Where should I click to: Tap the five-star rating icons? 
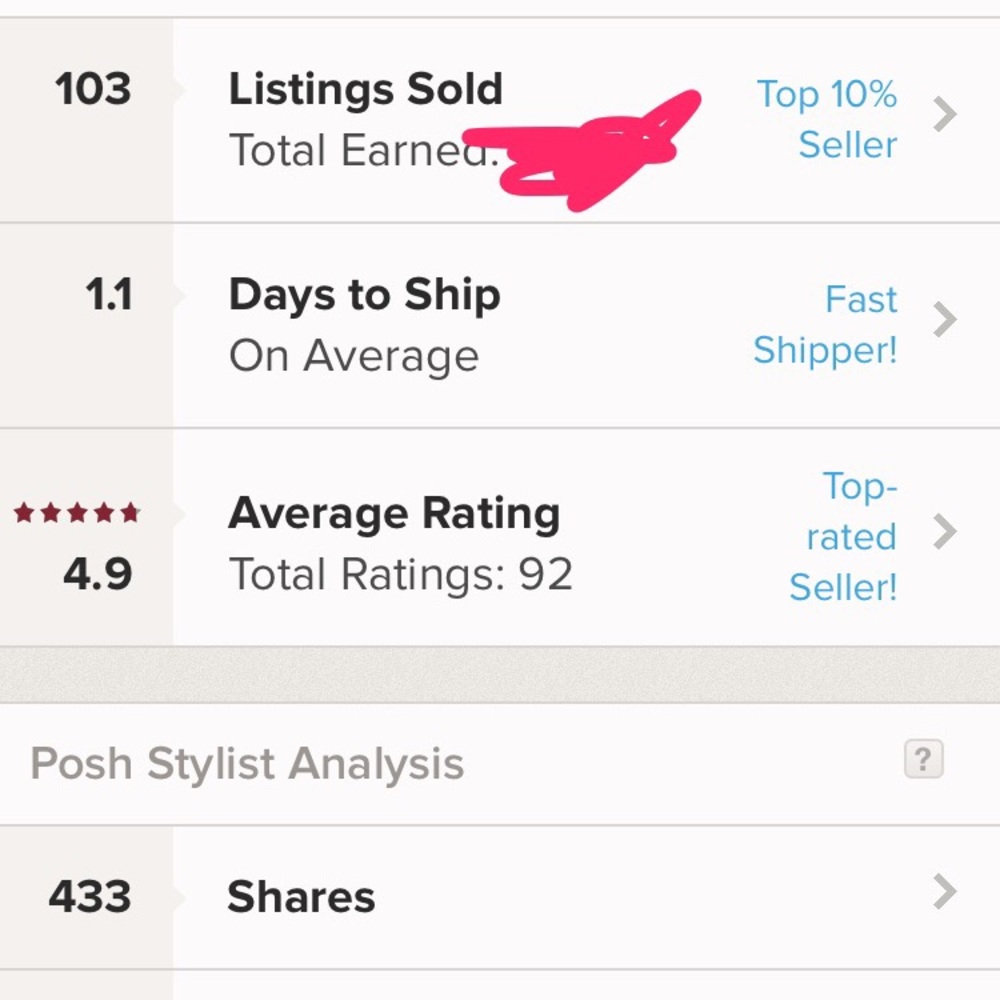[77, 514]
